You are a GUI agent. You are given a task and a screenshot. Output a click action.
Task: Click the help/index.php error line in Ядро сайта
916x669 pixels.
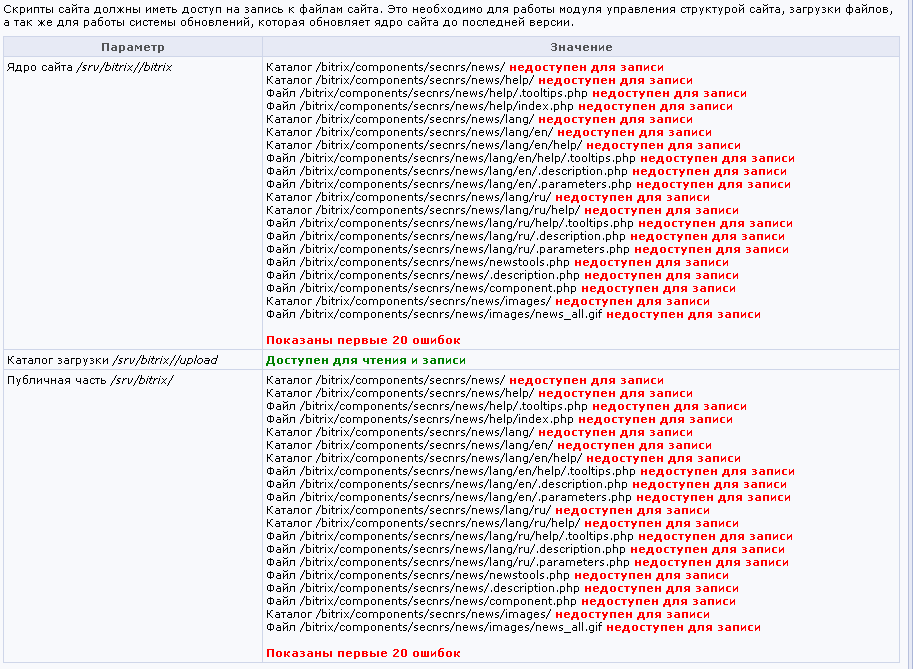pos(499,106)
